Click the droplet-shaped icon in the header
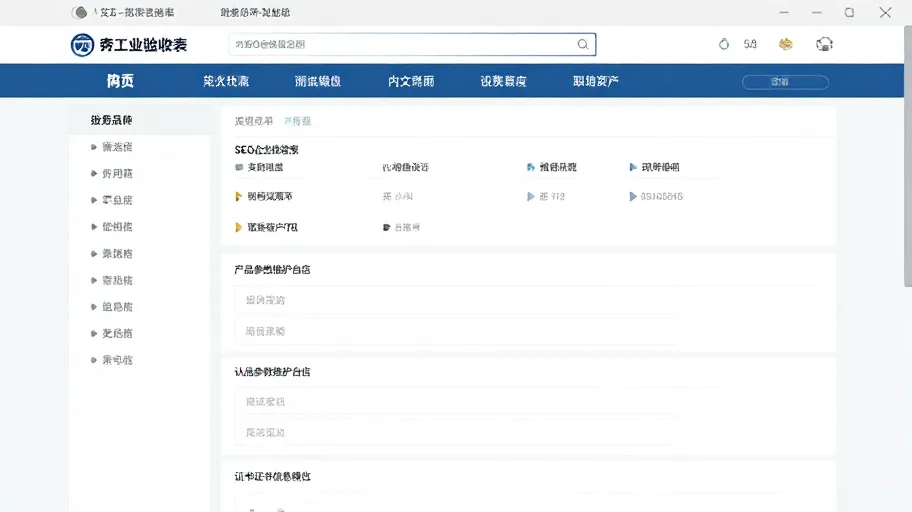 pos(724,44)
